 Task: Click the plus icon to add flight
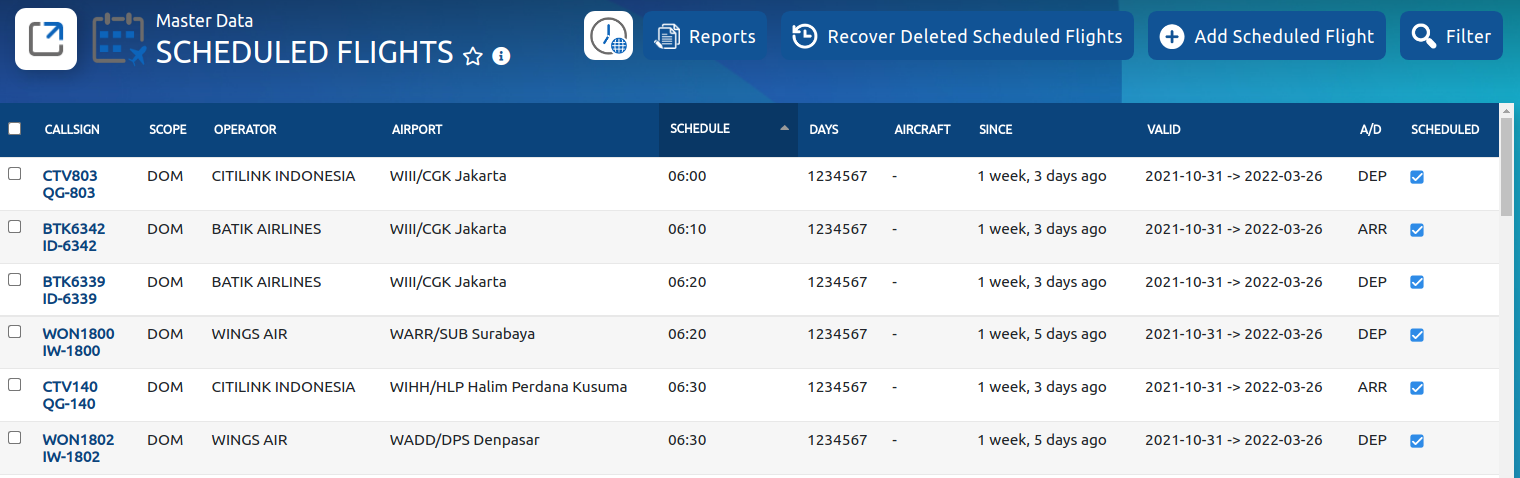pyautogui.click(x=1171, y=37)
